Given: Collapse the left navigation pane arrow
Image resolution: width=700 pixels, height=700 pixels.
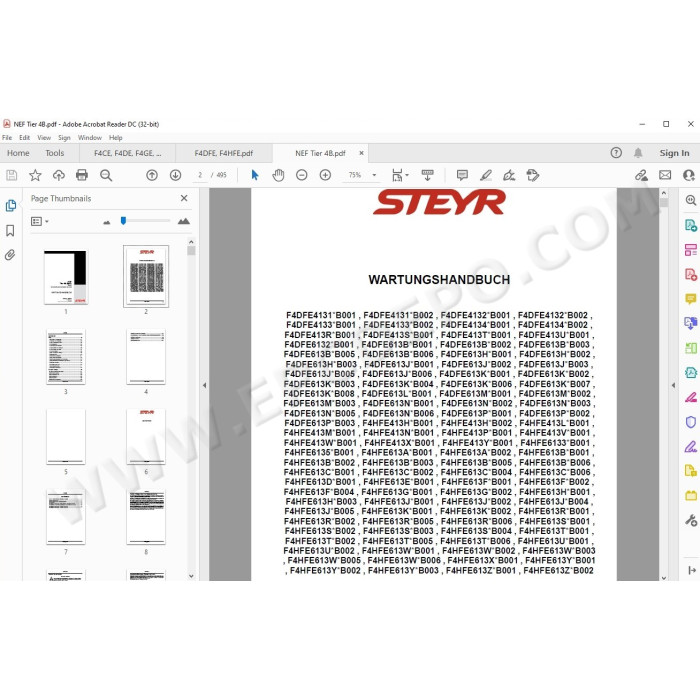Looking at the screenshot, I should click(204, 385).
